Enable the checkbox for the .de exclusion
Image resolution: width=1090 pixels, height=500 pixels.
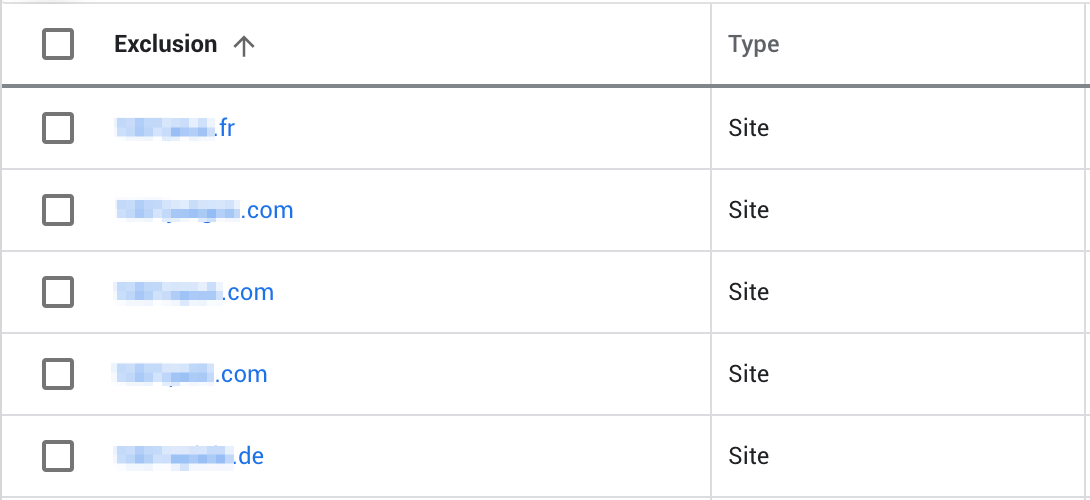tap(58, 456)
